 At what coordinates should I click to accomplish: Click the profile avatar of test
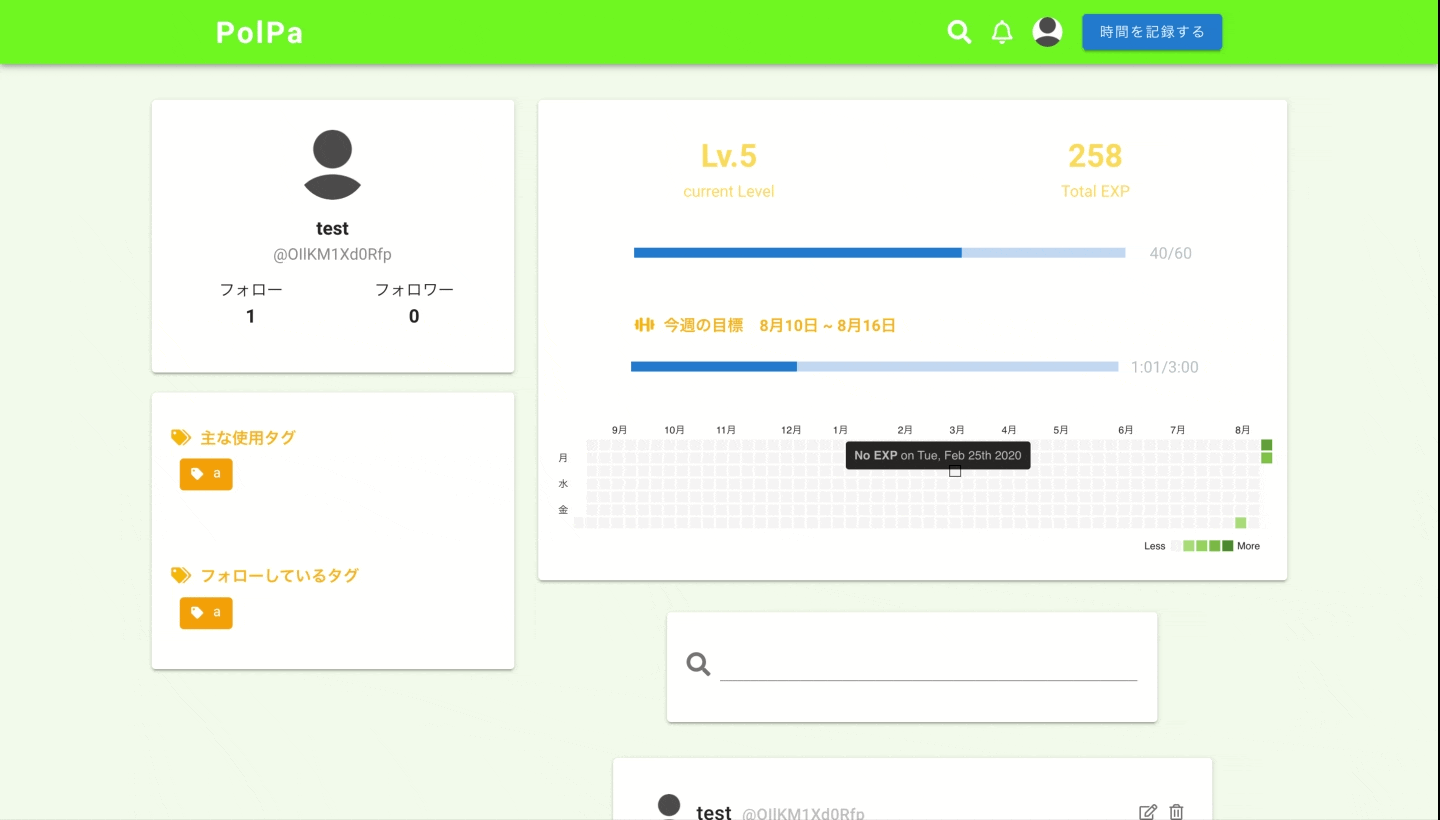click(332, 164)
